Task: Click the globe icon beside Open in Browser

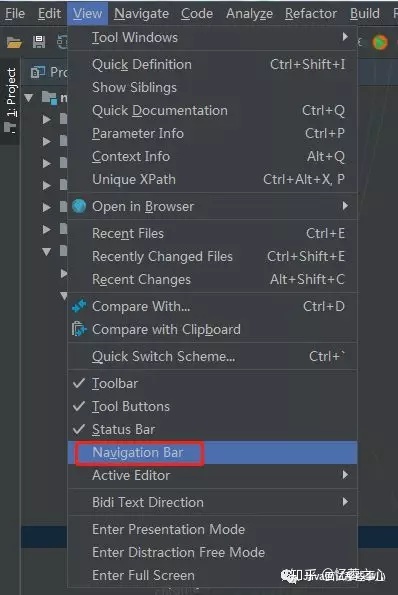Action: (x=79, y=206)
